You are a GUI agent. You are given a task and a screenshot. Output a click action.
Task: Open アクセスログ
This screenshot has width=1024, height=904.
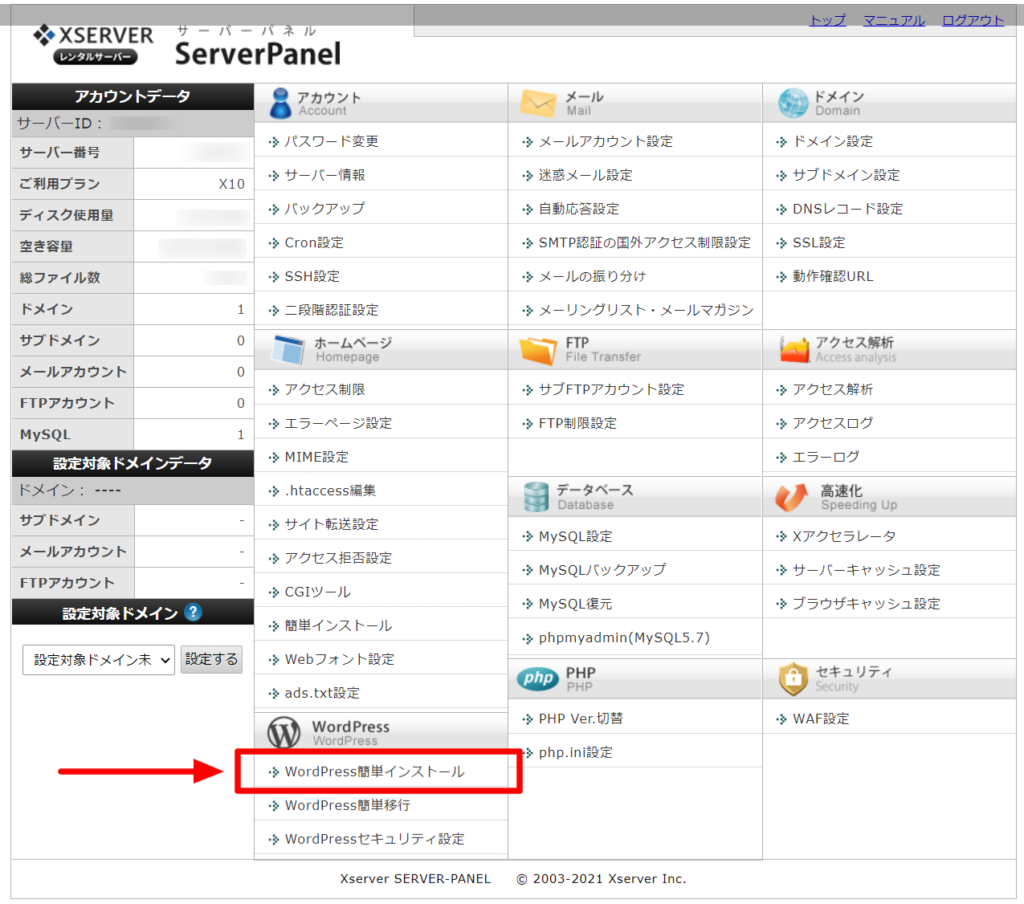pos(833,423)
